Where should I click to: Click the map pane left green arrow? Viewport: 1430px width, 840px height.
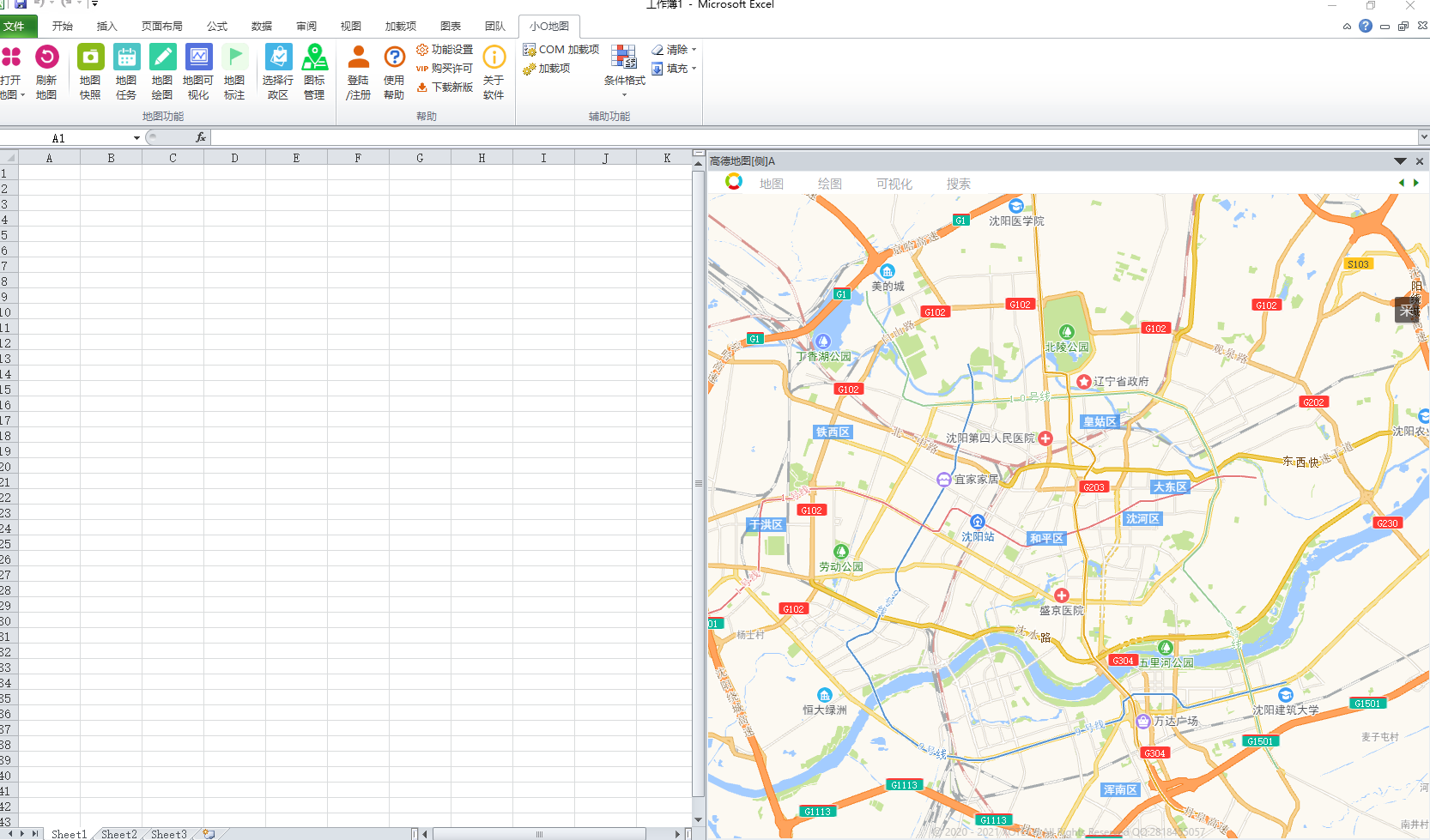click(x=1402, y=183)
